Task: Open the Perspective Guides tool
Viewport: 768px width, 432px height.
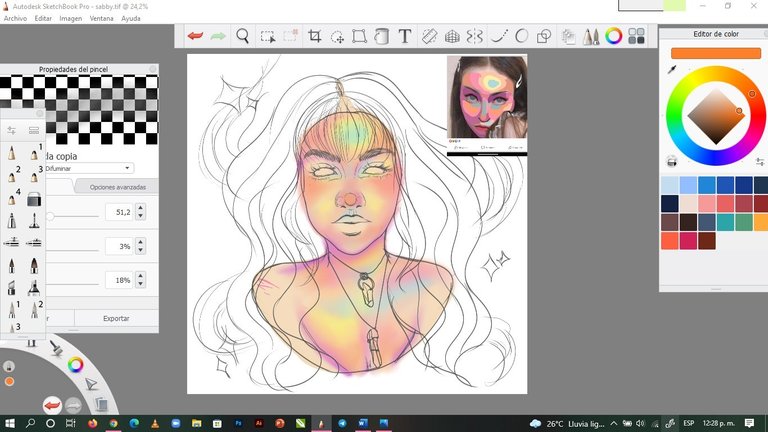Action: pyautogui.click(x=452, y=36)
